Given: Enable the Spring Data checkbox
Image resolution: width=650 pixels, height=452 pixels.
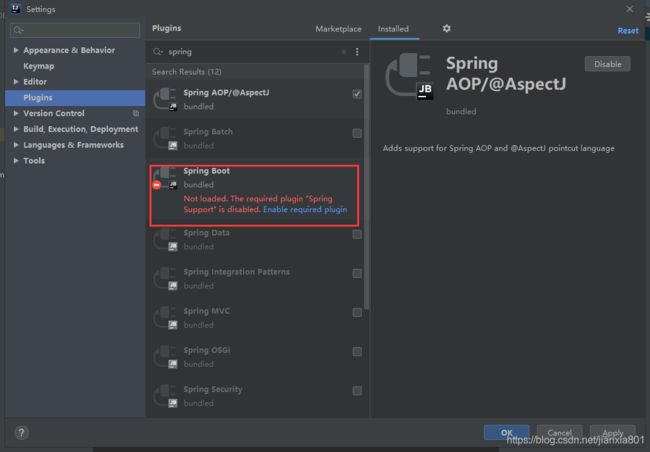Looking at the screenshot, I should 357,234.
